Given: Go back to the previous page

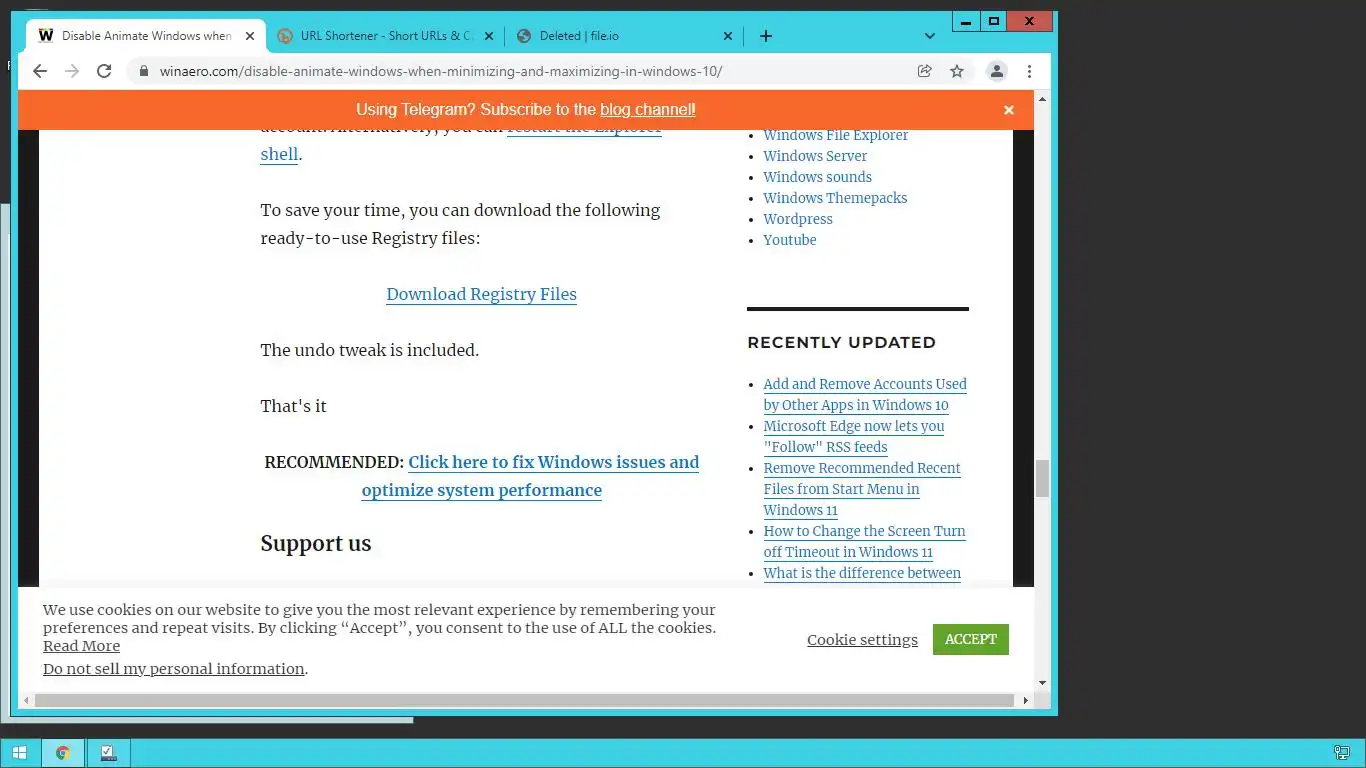Looking at the screenshot, I should pyautogui.click(x=40, y=71).
